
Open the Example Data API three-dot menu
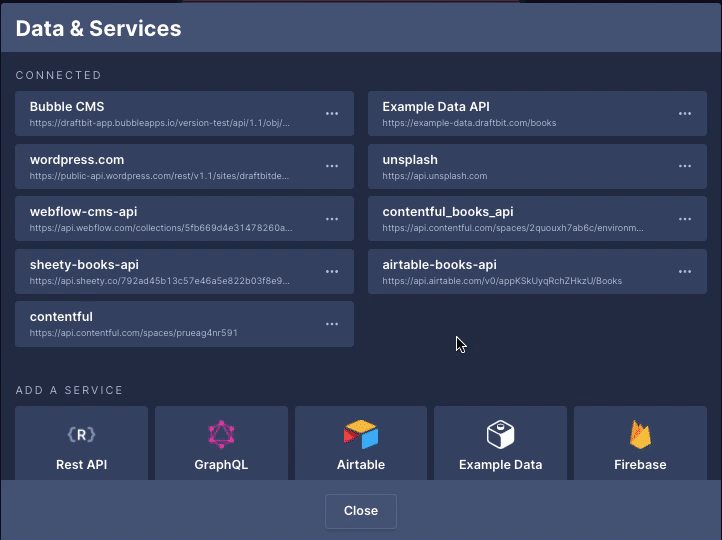click(x=685, y=113)
